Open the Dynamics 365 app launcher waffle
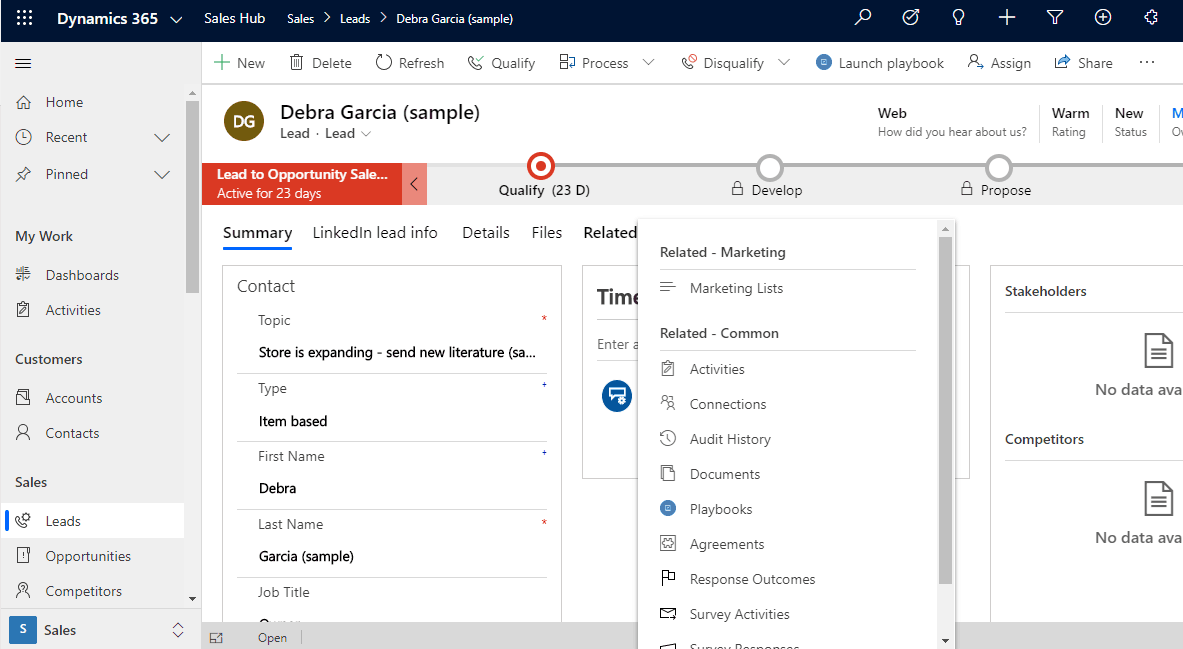This screenshot has width=1183, height=649. [24, 18]
